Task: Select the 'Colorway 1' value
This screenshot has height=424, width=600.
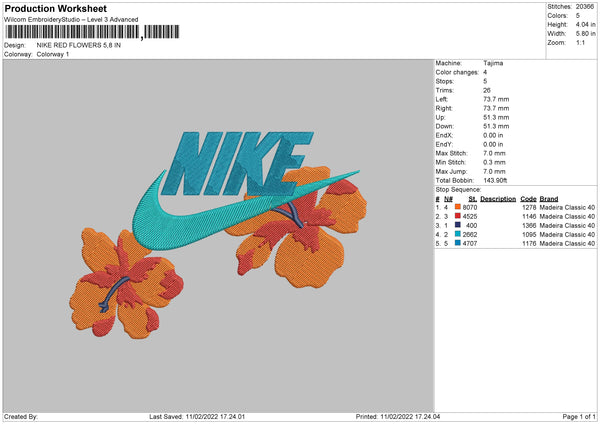Action: 53,54
